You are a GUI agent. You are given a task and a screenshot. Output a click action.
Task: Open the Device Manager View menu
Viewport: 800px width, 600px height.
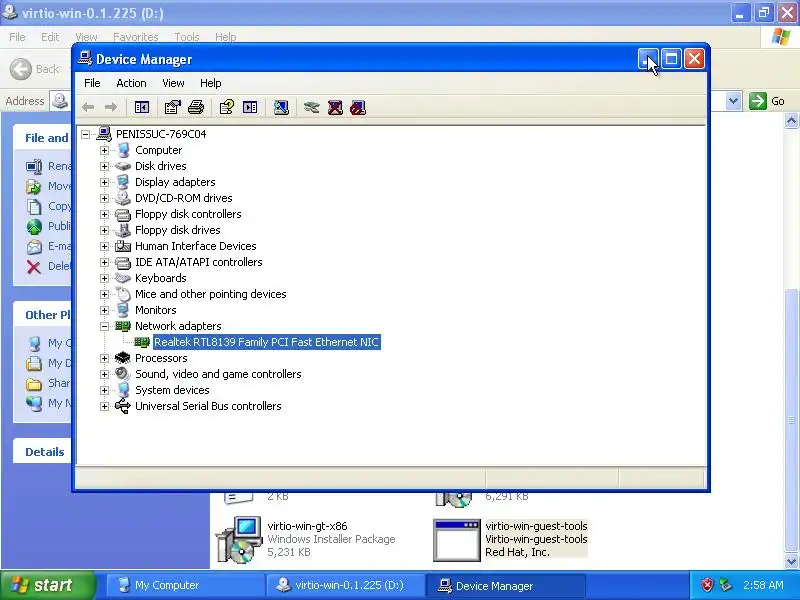coord(173,83)
